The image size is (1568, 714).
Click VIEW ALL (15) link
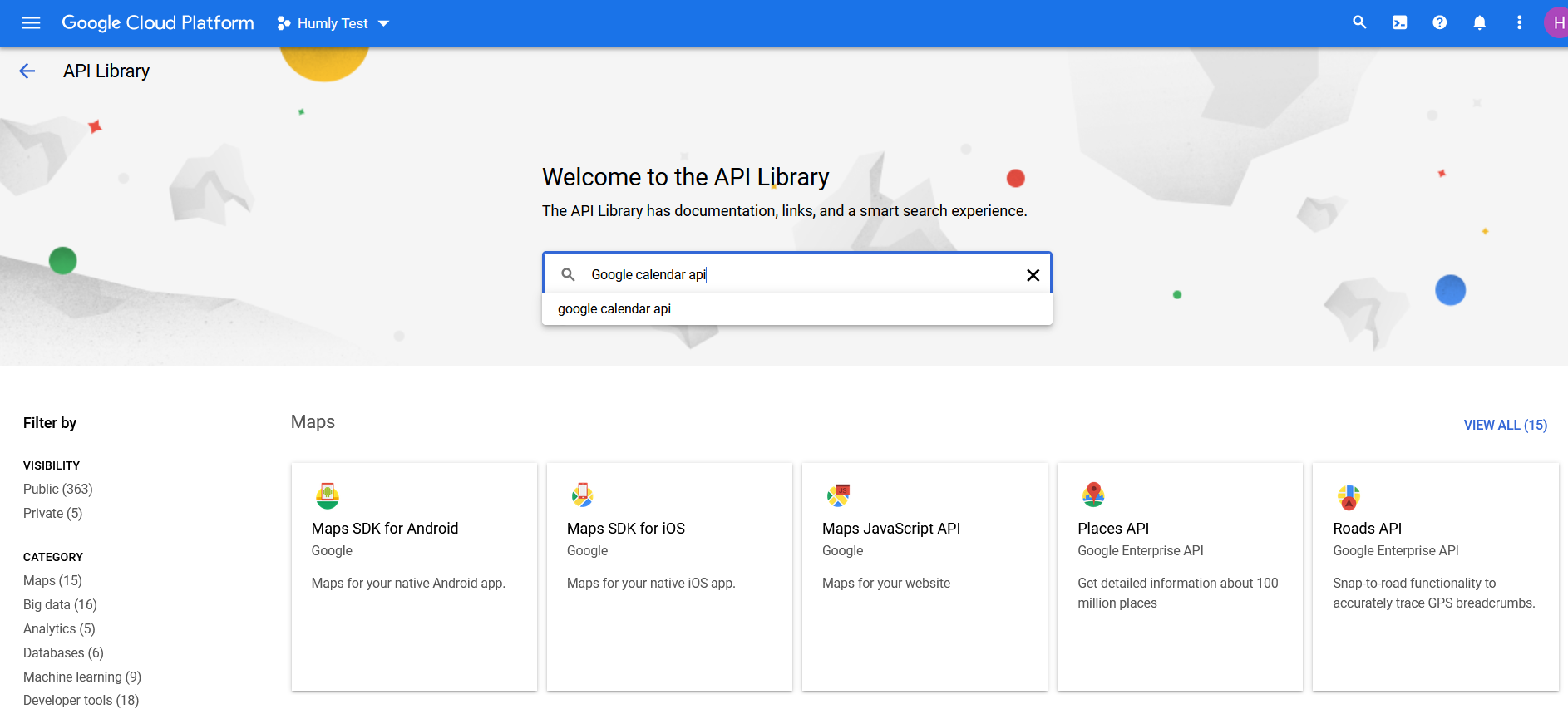tap(1506, 425)
